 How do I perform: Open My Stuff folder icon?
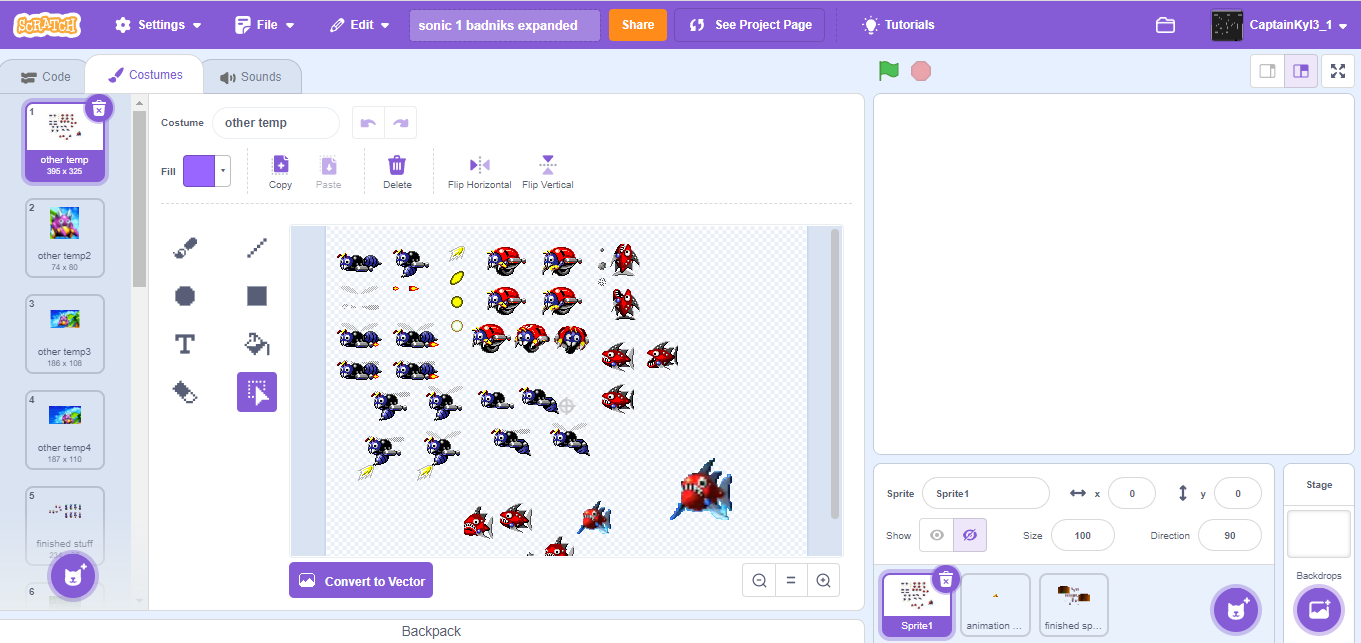[x=1165, y=25]
